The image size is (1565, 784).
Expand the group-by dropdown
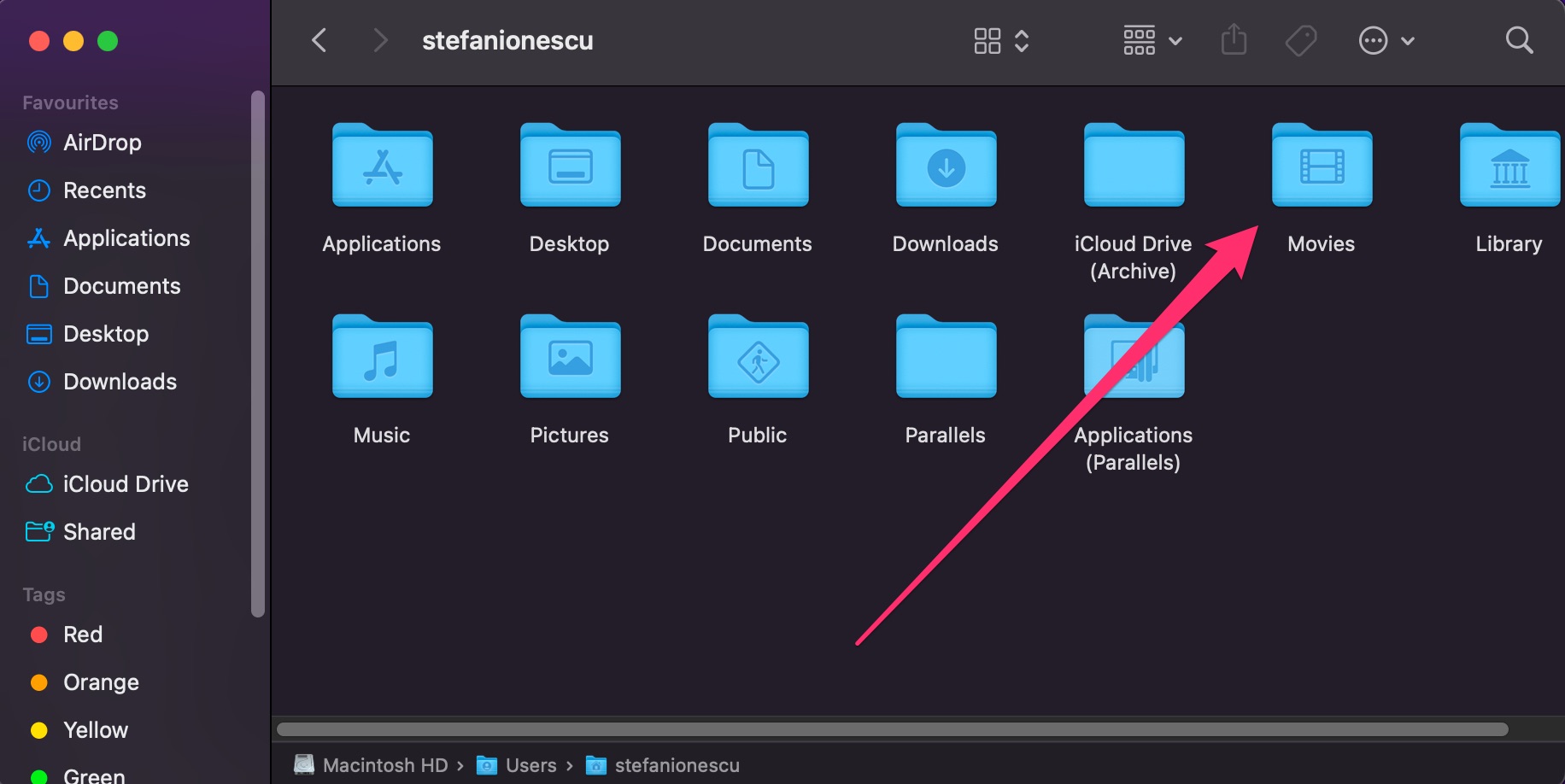[1152, 40]
